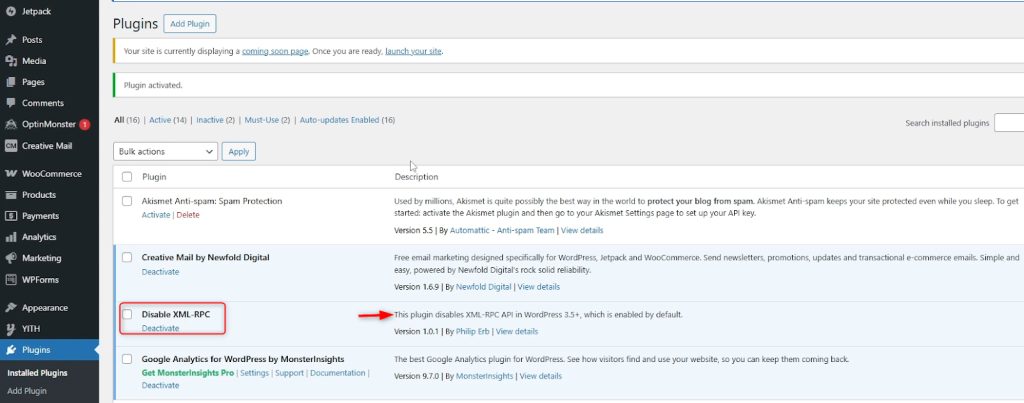Click the Marketing megaphone icon
The height and width of the screenshot is (403, 1024).
coord(10,258)
